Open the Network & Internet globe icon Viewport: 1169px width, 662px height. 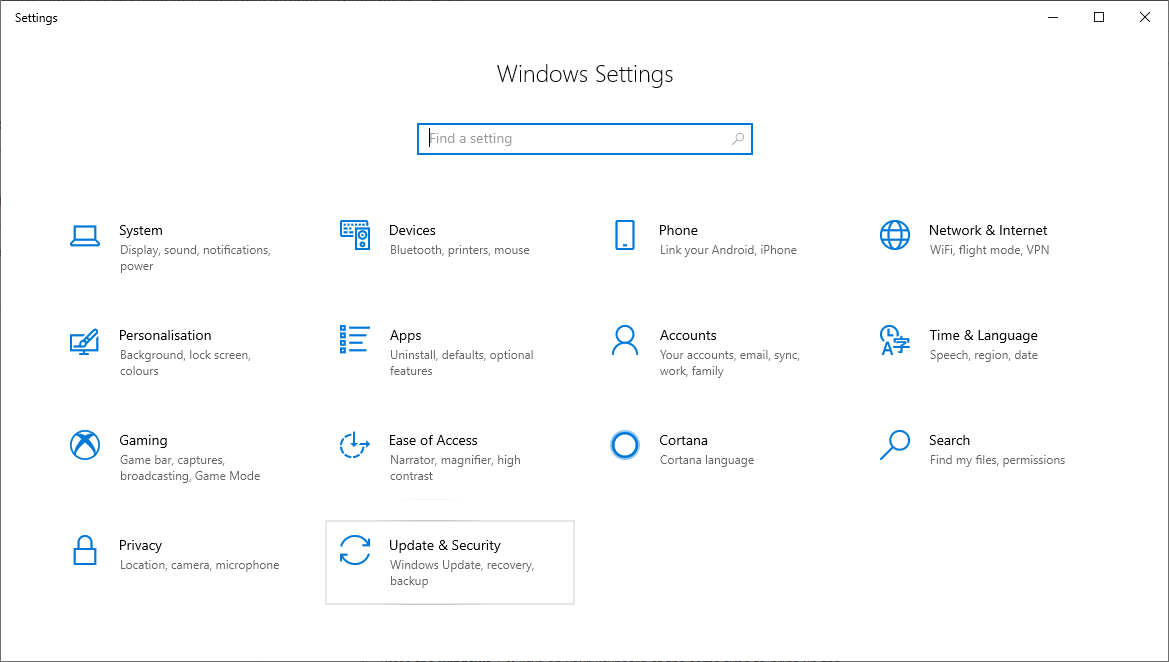(895, 235)
